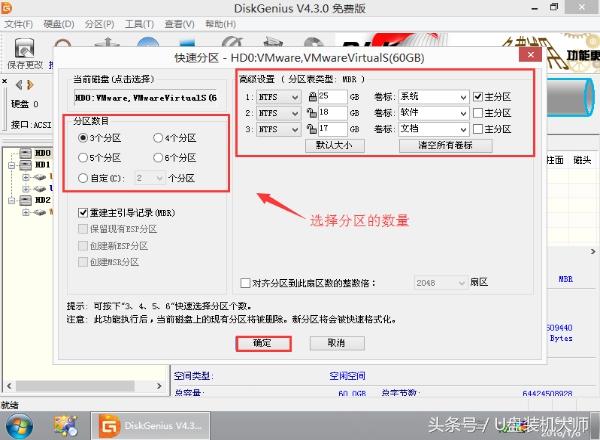Open partition 2 NTFS filesystem dropdown
This screenshot has width=600, height=440.
[278, 113]
